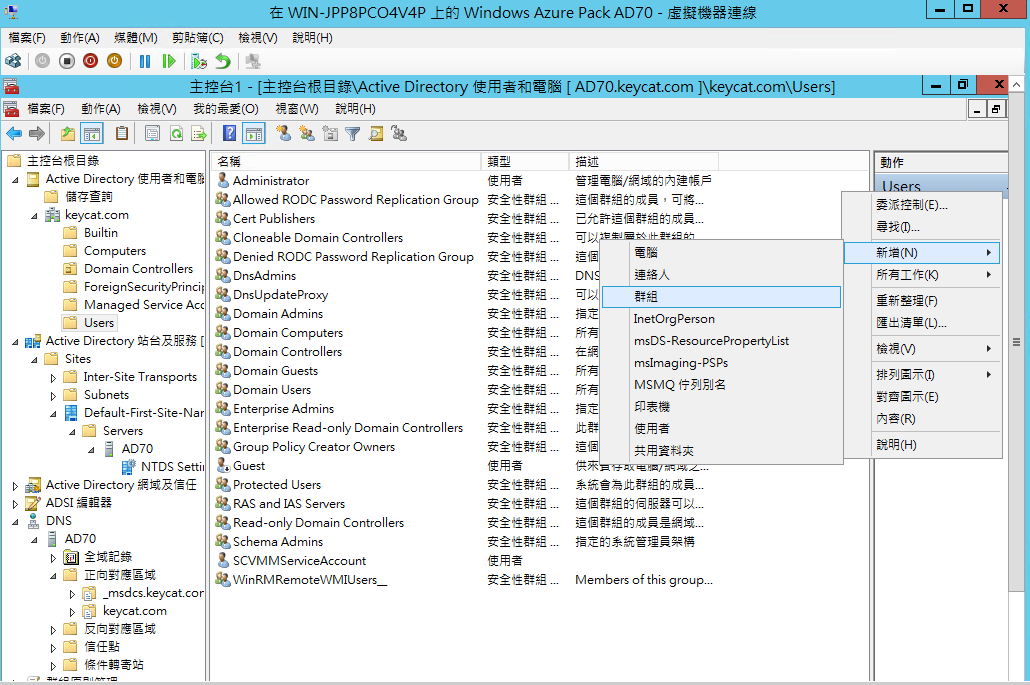Click the grey Forward arrow icon

pyautogui.click(x=37, y=134)
